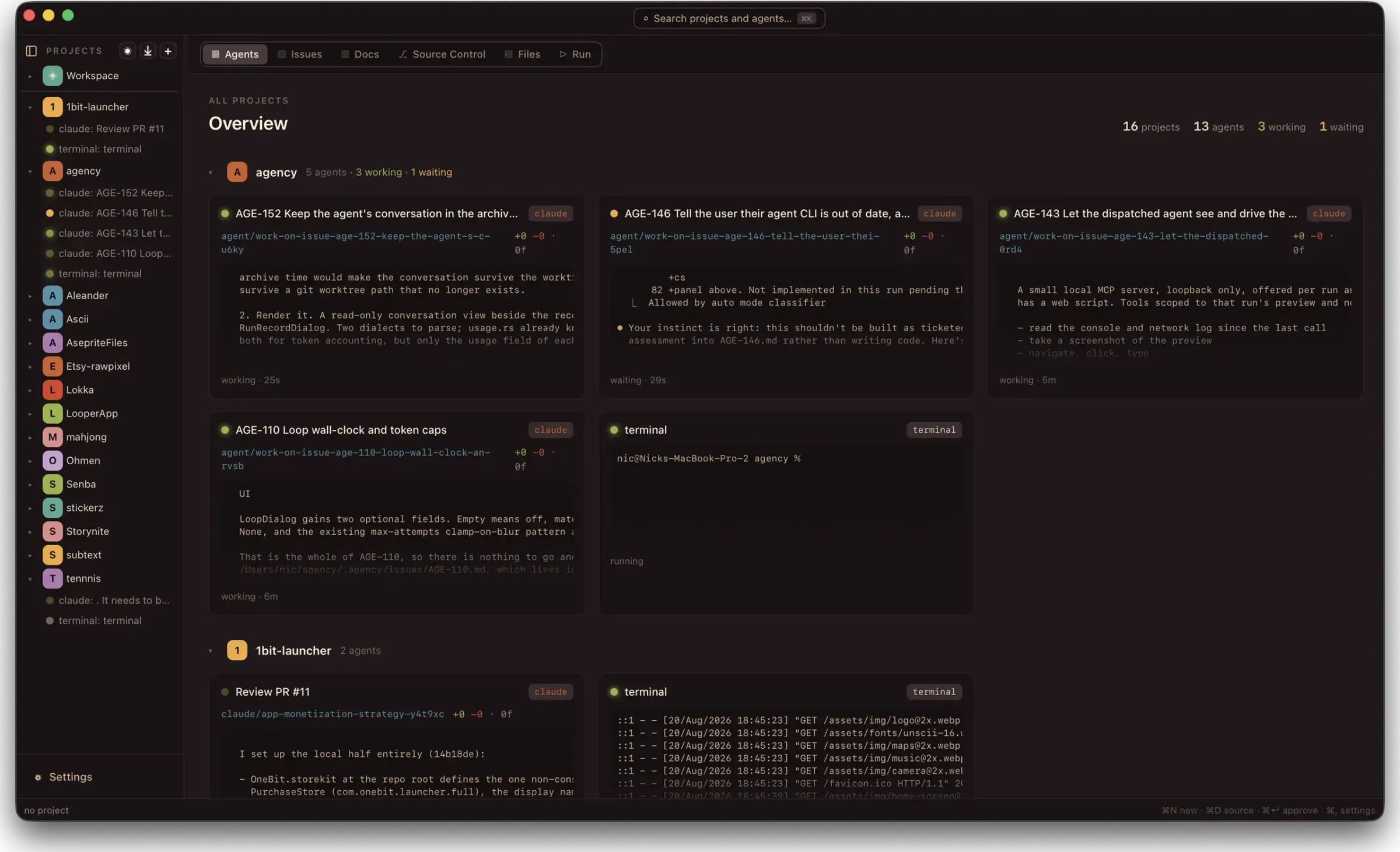The image size is (1400, 852).
Task: Collapse the agency section in Overview
Action: pyautogui.click(x=211, y=173)
